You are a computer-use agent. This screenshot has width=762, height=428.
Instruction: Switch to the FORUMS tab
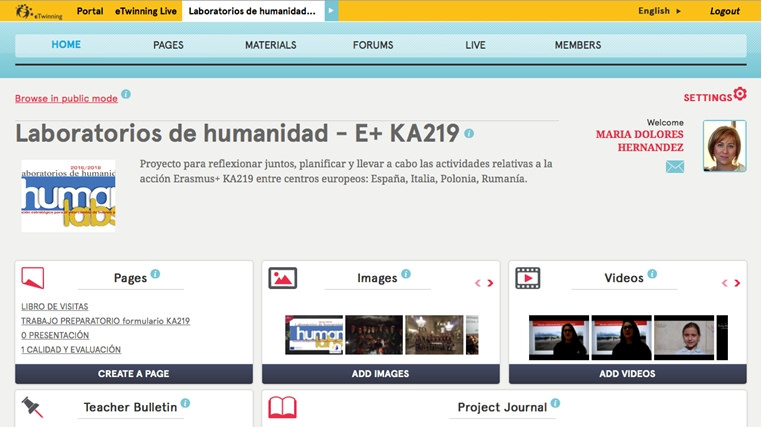[x=373, y=45]
